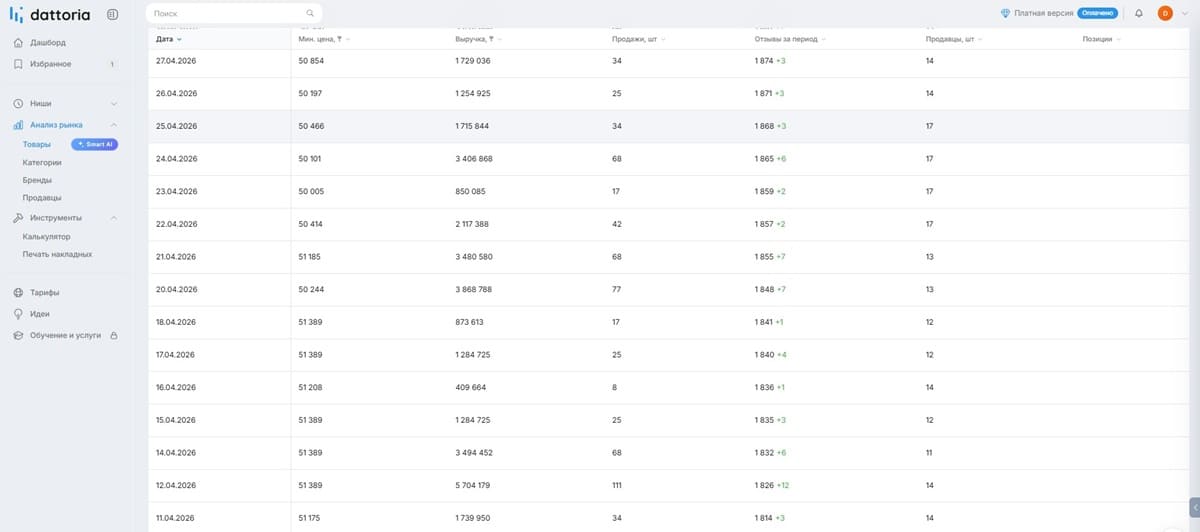Open the Продавцы submenu item
This screenshot has height=532, width=1200.
tap(41, 198)
